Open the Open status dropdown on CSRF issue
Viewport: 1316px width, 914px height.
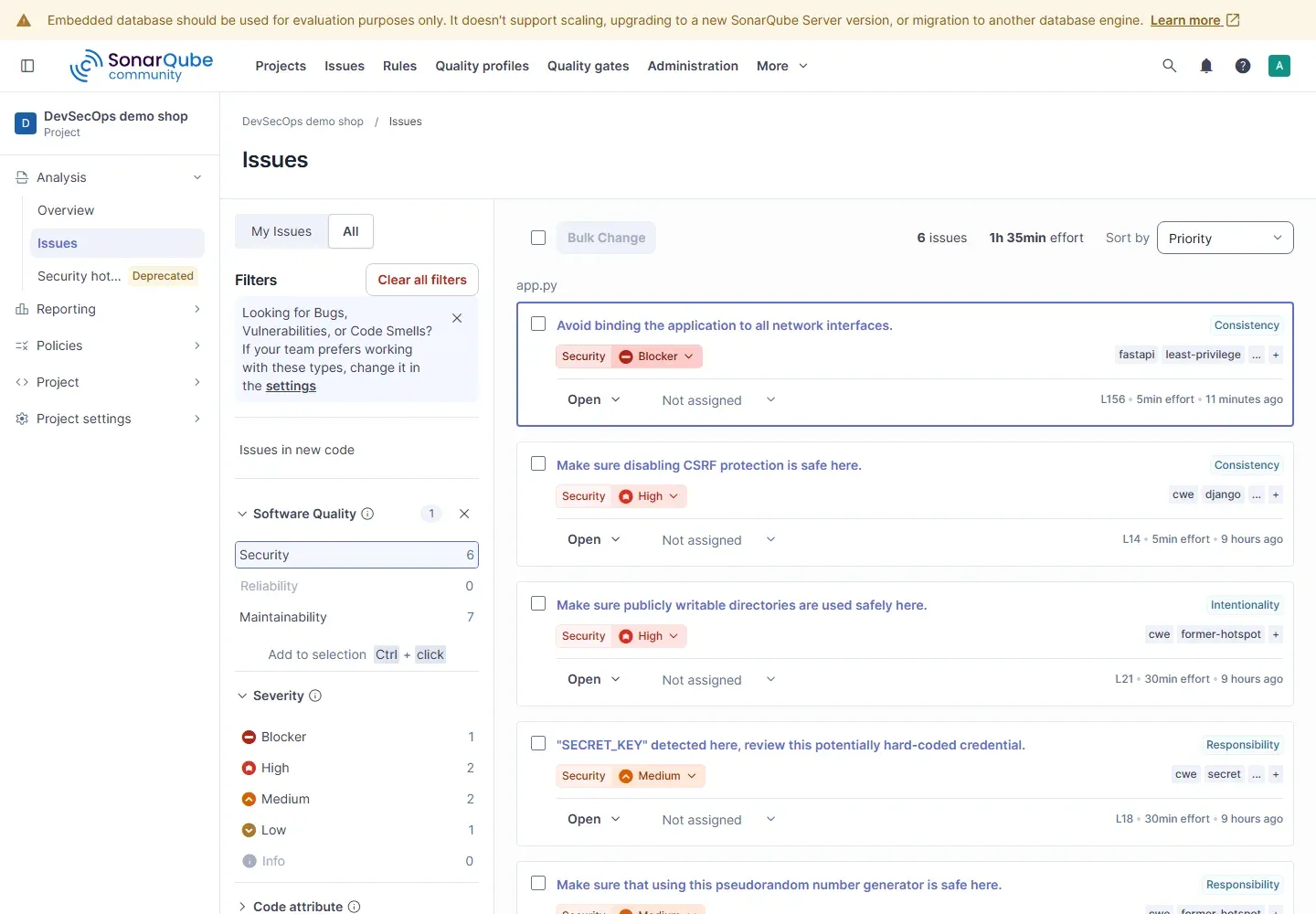[594, 539]
